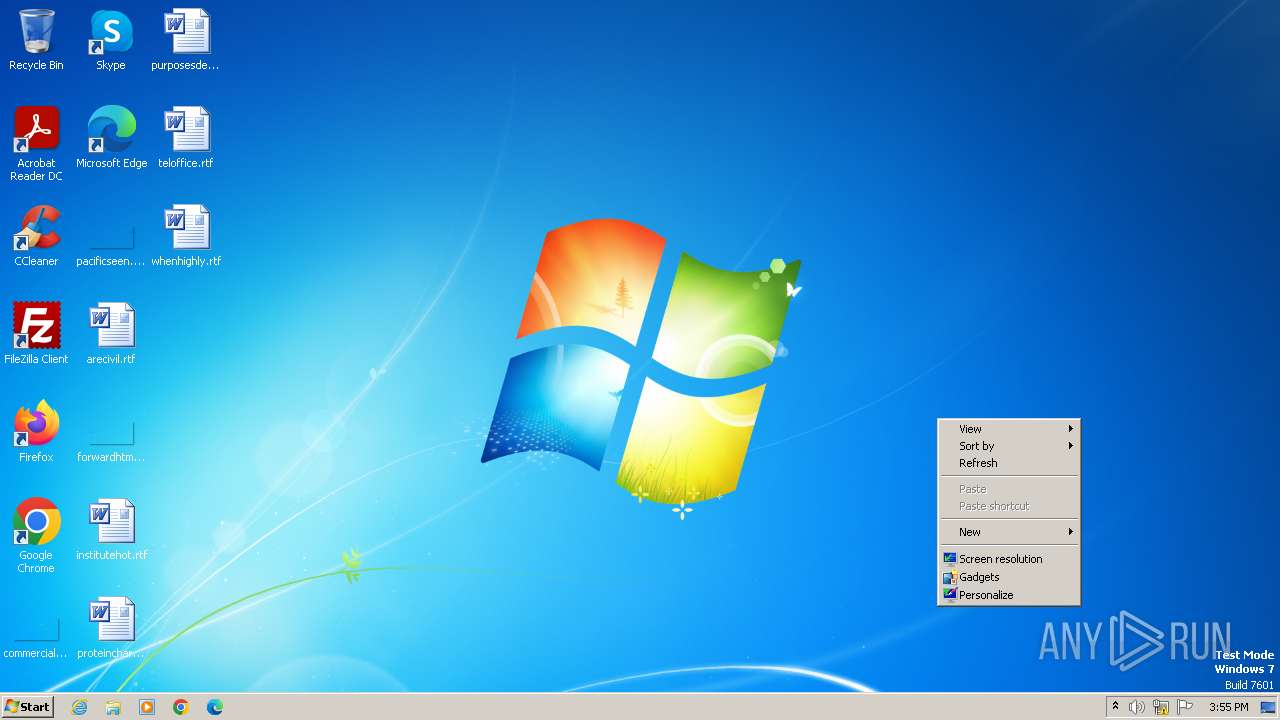Open the network tray icon
Screen dimensions: 1280x720
[x=1161, y=707]
